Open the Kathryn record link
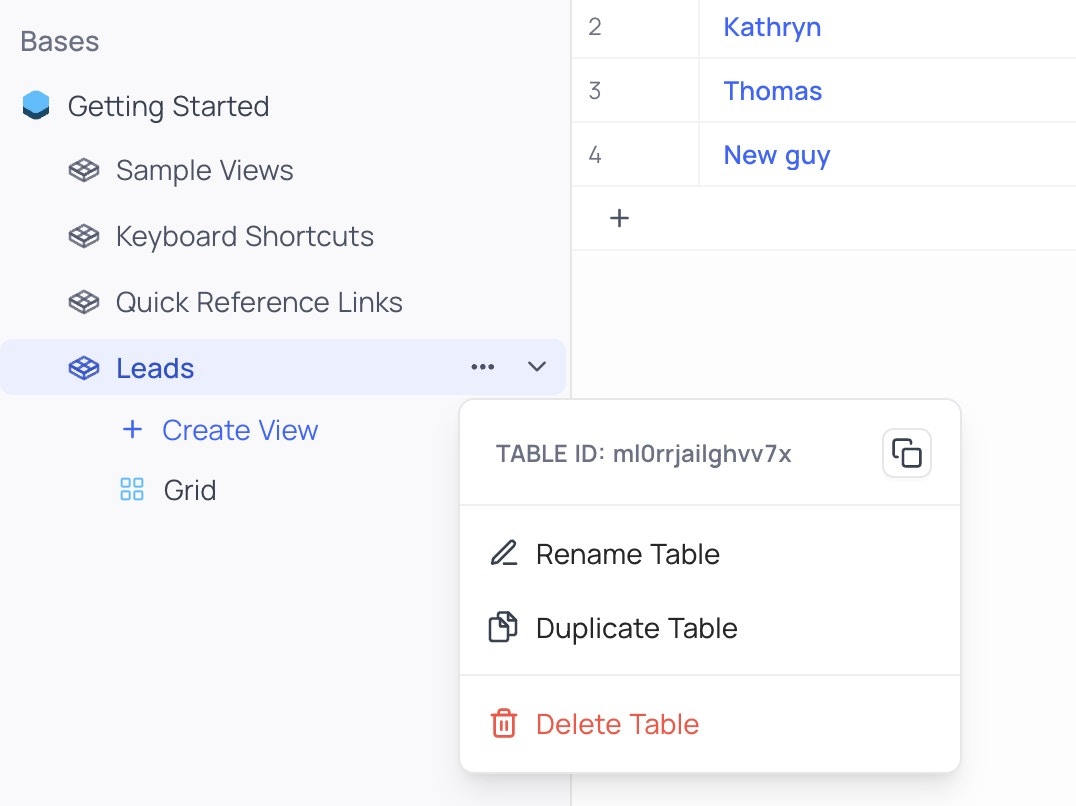This screenshot has height=806, width=1076. coord(772,27)
